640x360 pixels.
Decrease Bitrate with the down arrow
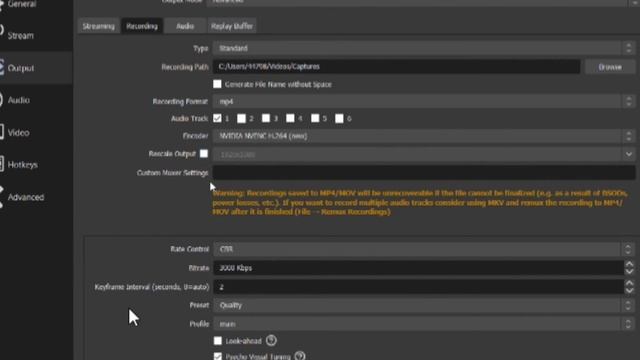(629, 271)
